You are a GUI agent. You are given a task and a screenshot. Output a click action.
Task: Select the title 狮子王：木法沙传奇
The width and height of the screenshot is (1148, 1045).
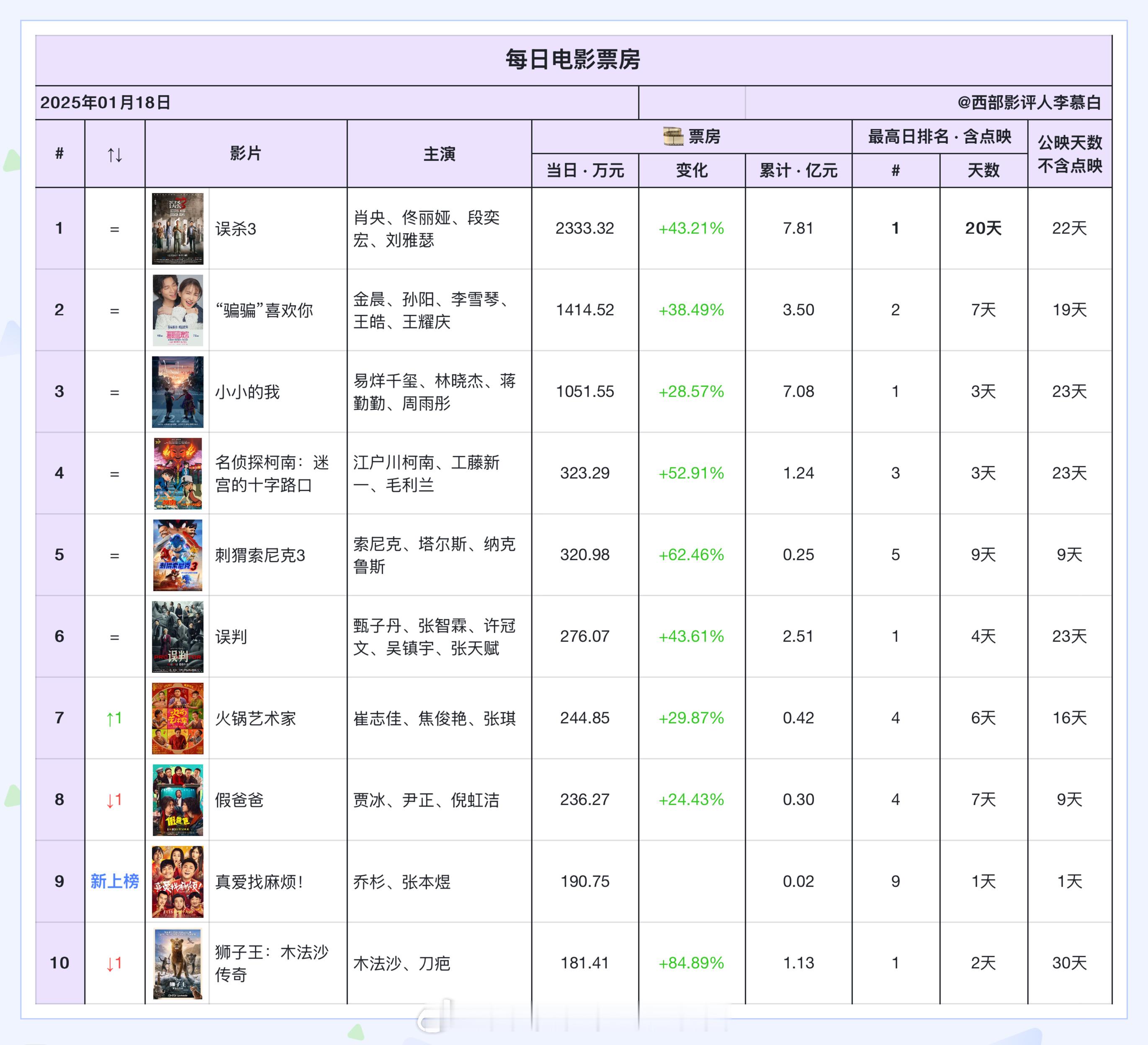coord(272,963)
